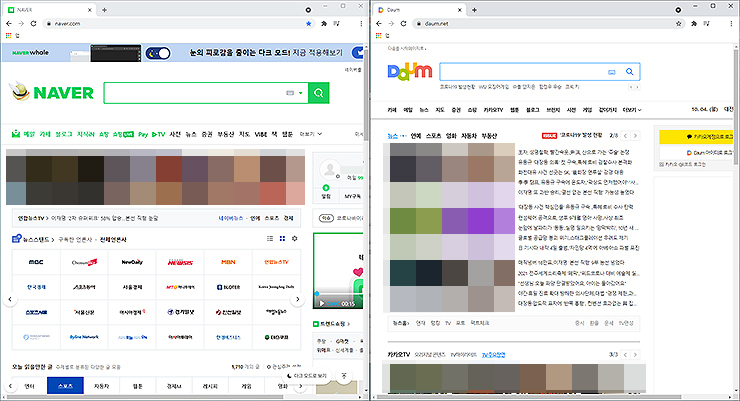The height and width of the screenshot is (401, 740).
Task: Expand Daum '더보기' services dropdown
Action: pyautogui.click(x=632, y=110)
